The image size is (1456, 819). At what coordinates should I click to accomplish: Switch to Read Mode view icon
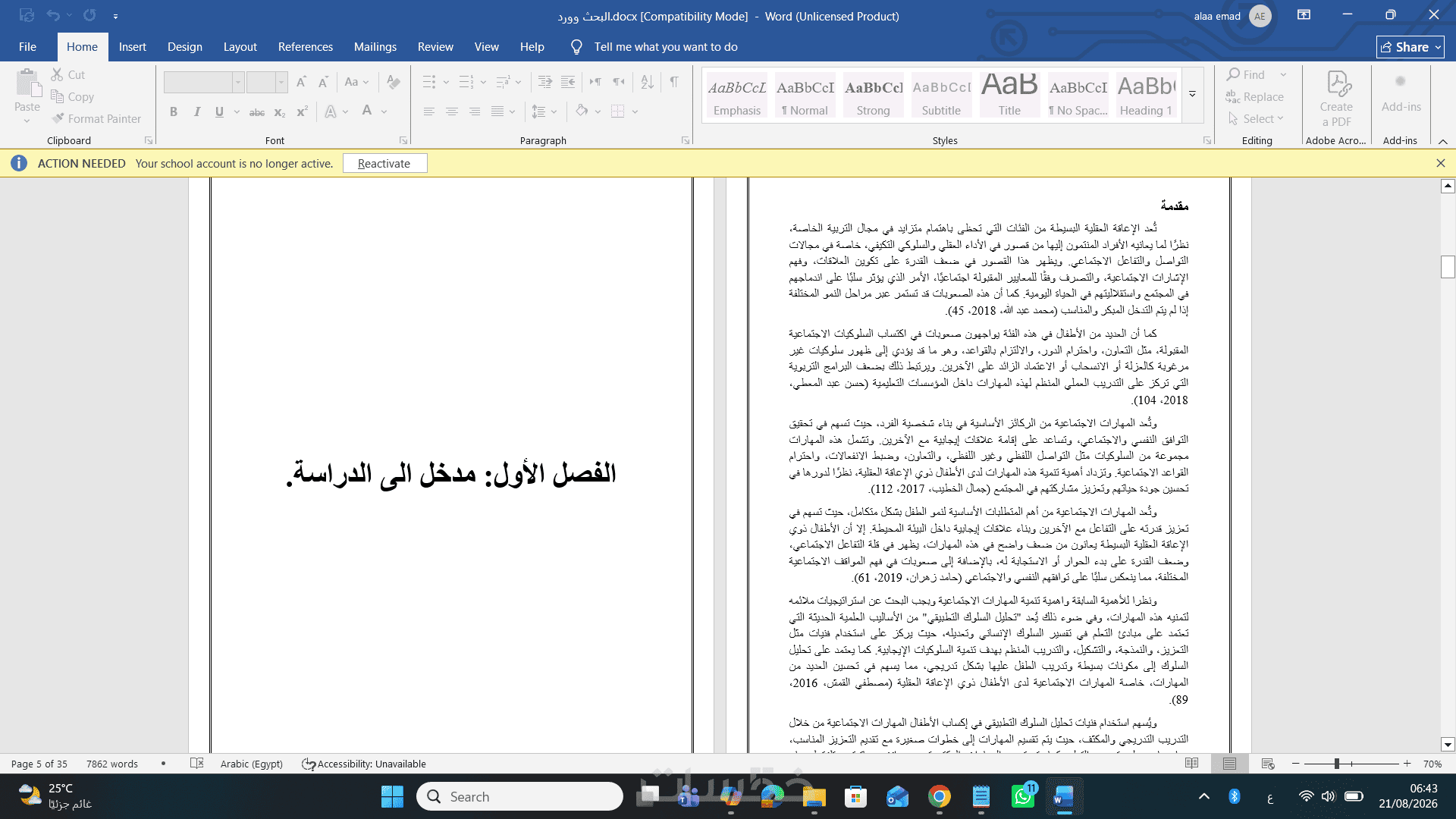1191,764
